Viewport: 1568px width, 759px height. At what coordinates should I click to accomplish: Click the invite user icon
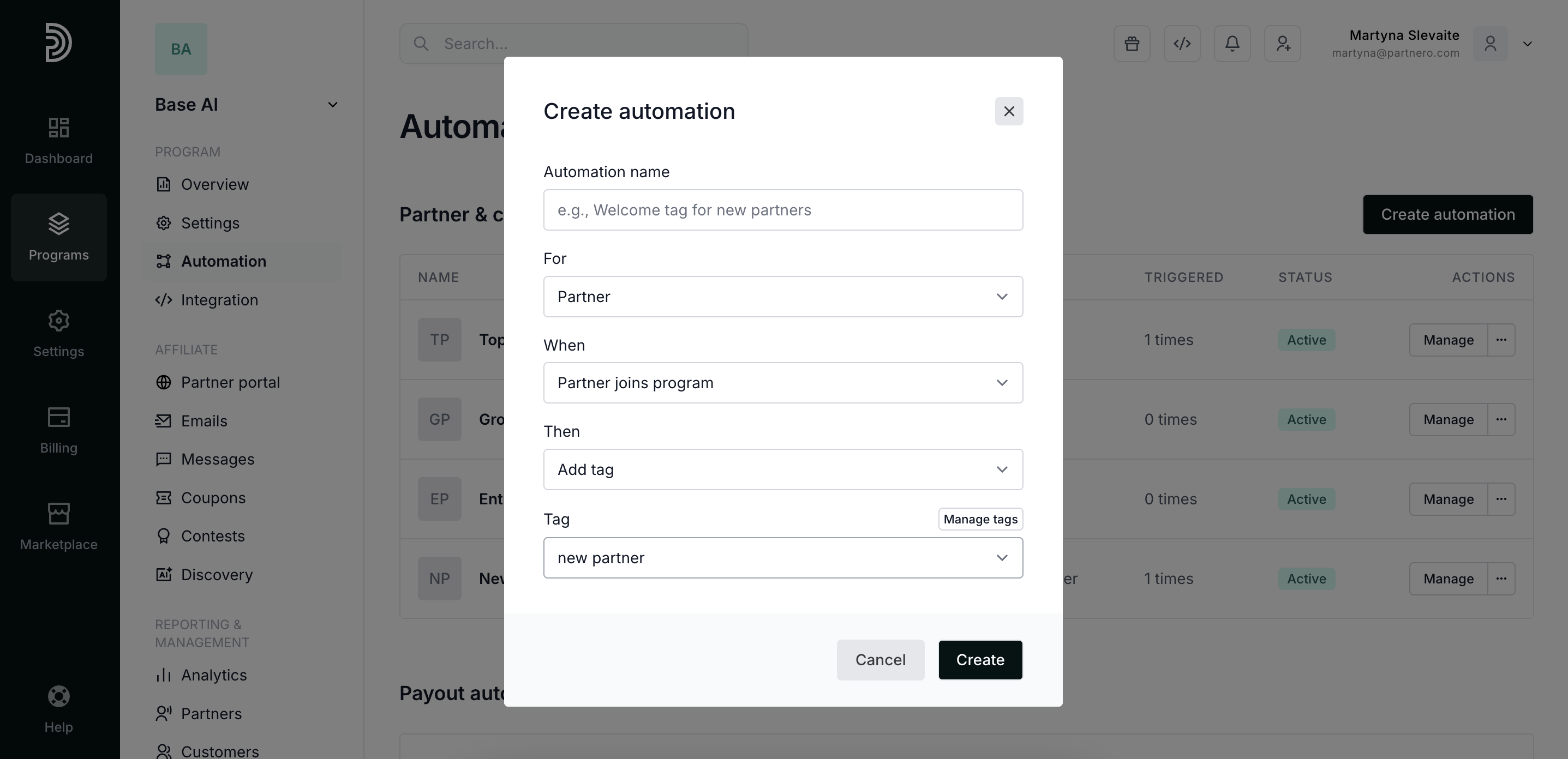[x=1283, y=44]
